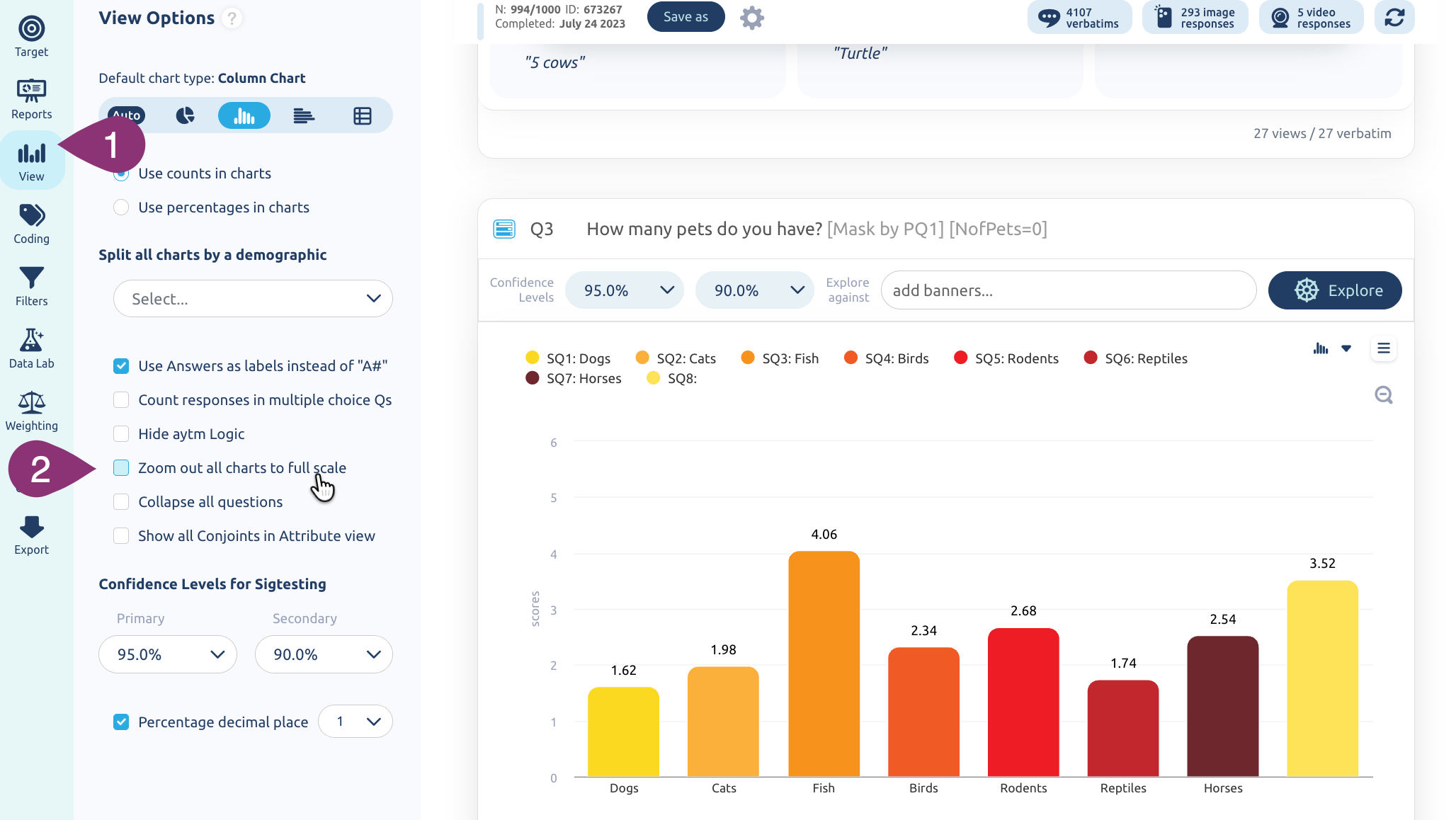This screenshot has height=820, width=1456.
Task: Open the decimal place number dropdown
Action: point(356,722)
